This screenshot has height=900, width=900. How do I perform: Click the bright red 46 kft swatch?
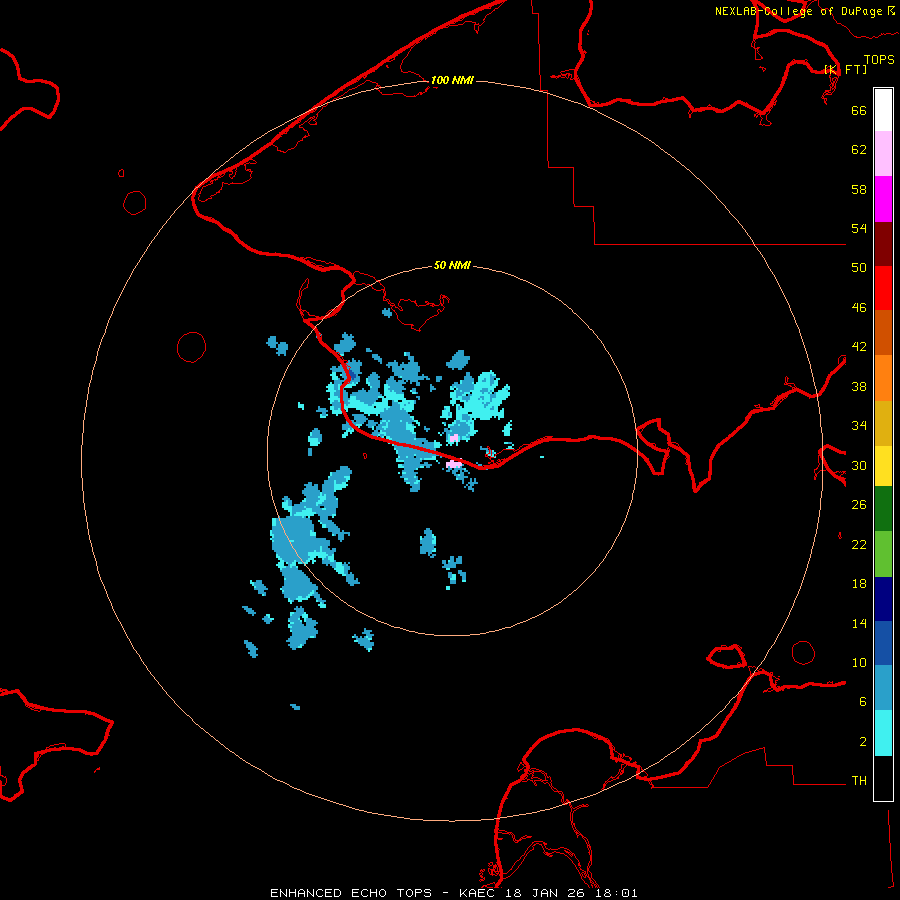(x=883, y=288)
